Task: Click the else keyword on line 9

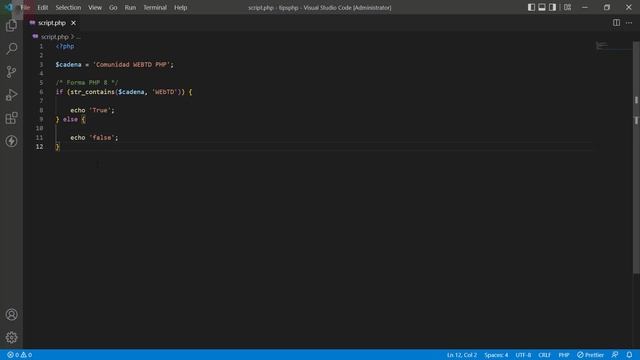Action: coord(70,119)
